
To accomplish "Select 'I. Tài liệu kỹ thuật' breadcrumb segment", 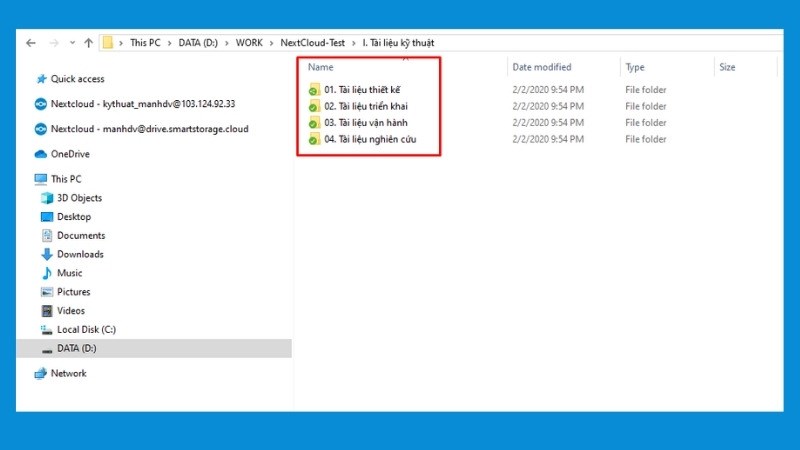I will (x=398, y=43).
